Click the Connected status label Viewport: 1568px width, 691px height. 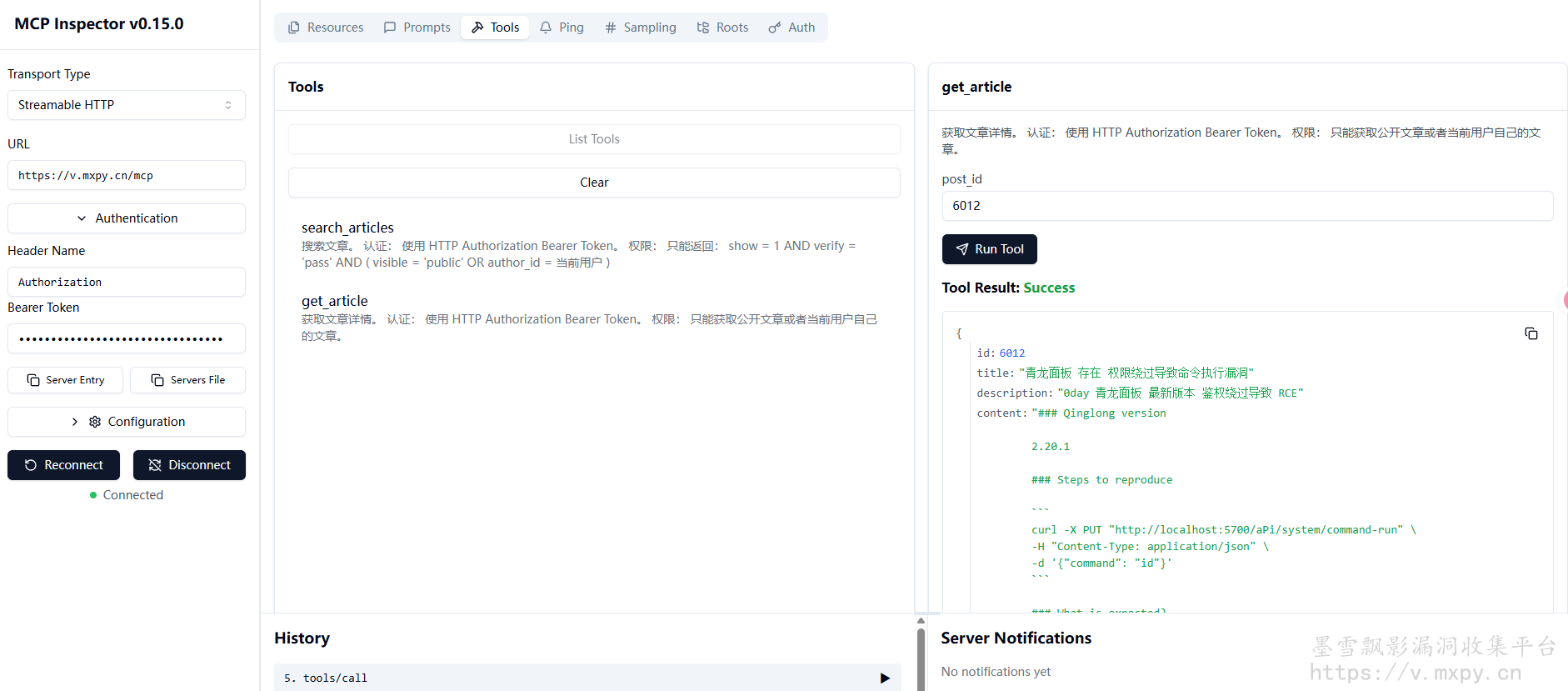[133, 495]
